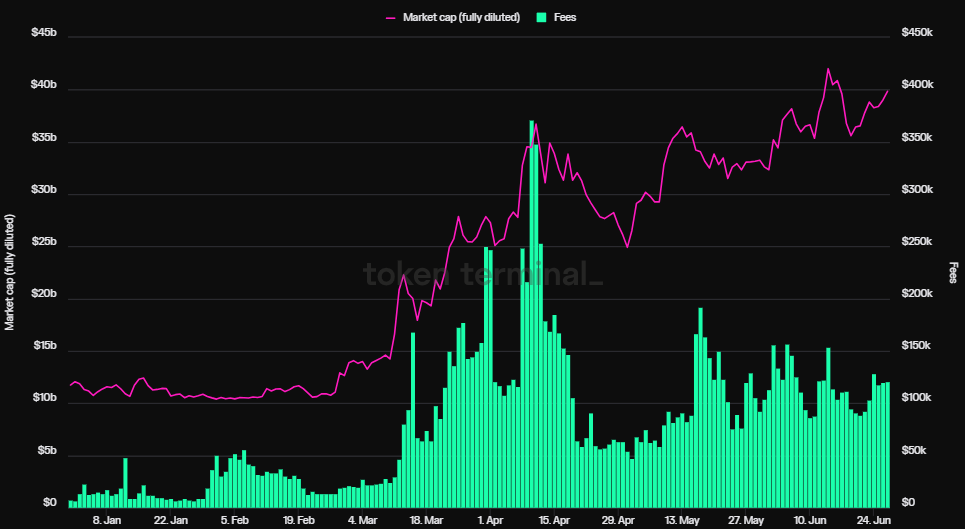Click the 24. Jun date label
This screenshot has width=965, height=529.
pyautogui.click(x=873, y=520)
